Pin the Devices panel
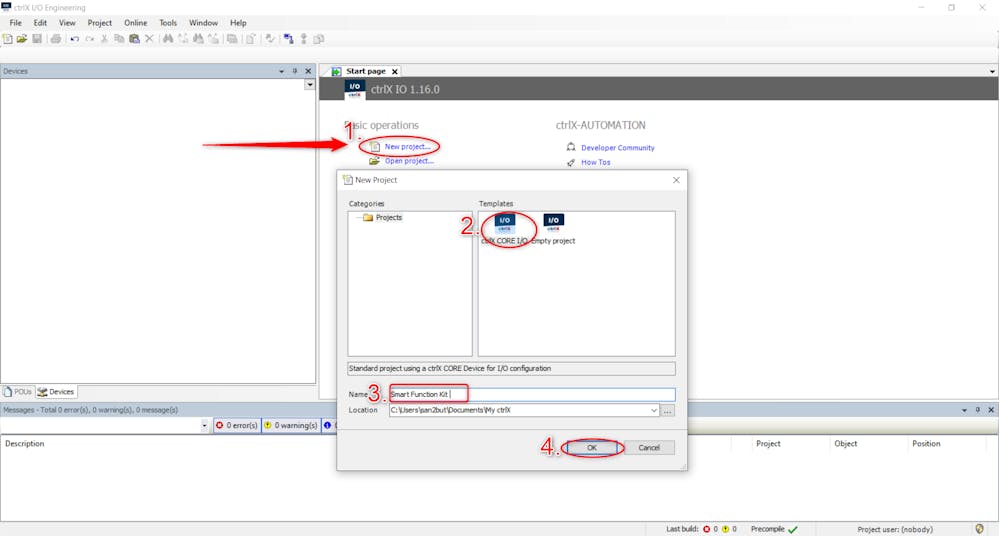999x536 pixels. 295,71
